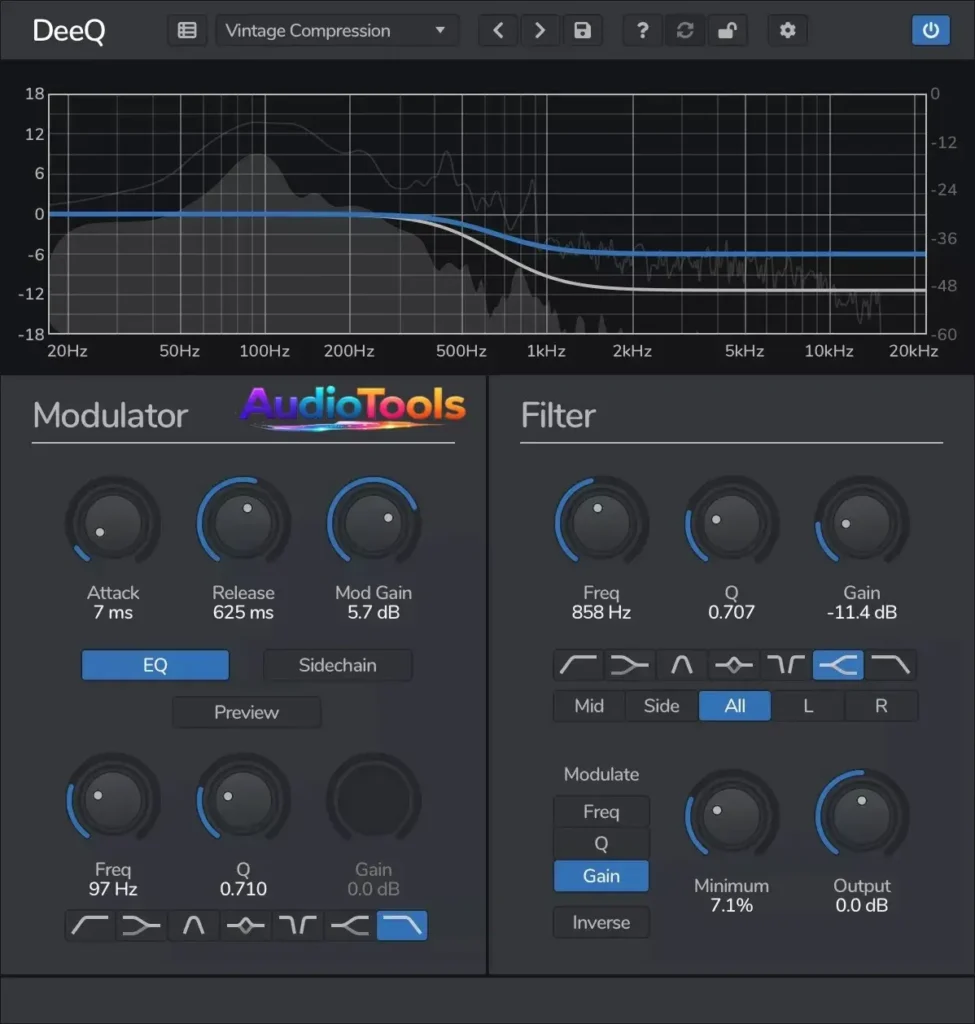This screenshot has width=975, height=1024.
Task: Click the next preset arrow
Action: click(540, 30)
